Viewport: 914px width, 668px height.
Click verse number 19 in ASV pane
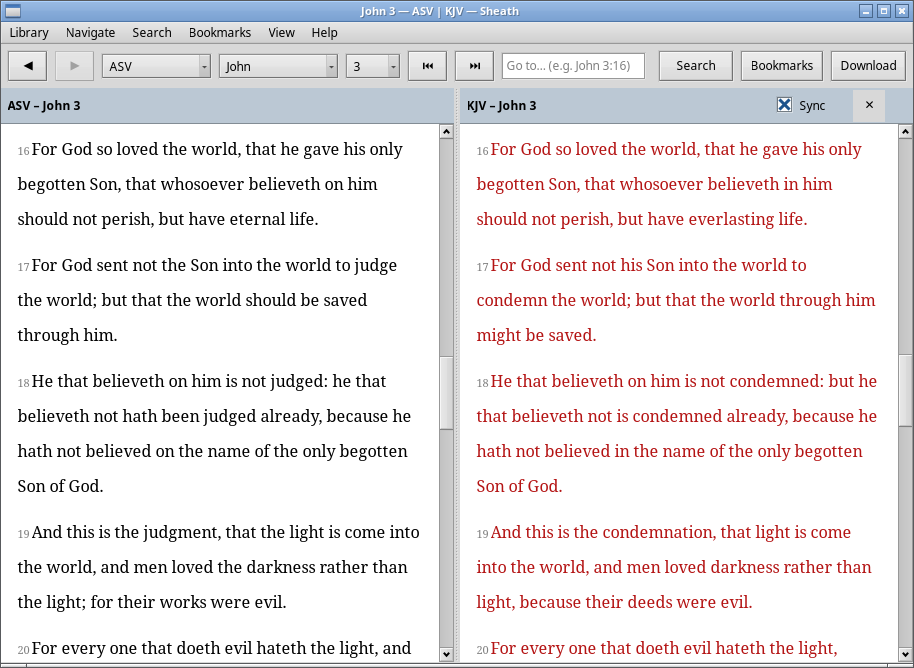[x=23, y=534]
